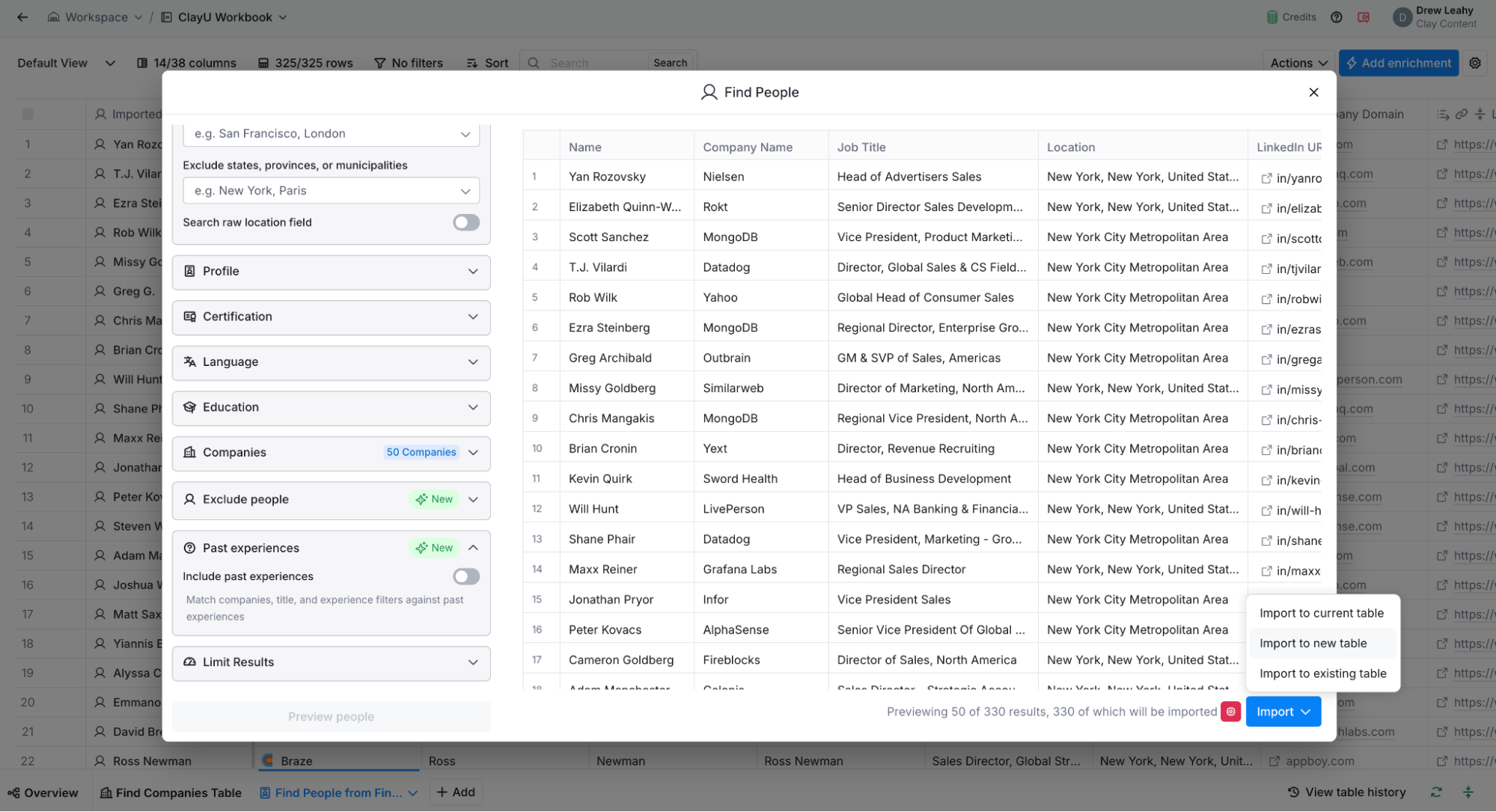Toggle Search raw location field switch
Image resolution: width=1496 pixels, height=812 pixels.
(465, 222)
